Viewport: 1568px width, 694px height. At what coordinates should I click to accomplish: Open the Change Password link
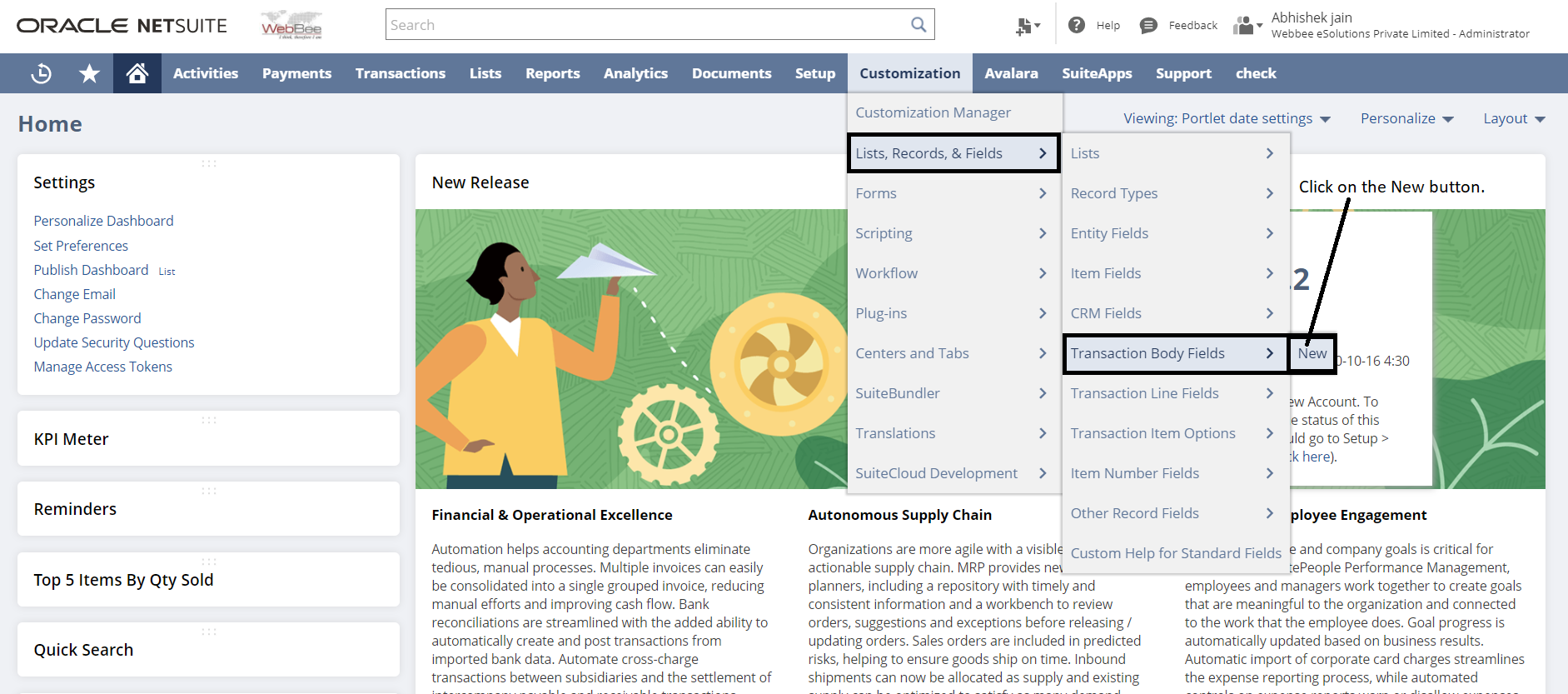(87, 318)
